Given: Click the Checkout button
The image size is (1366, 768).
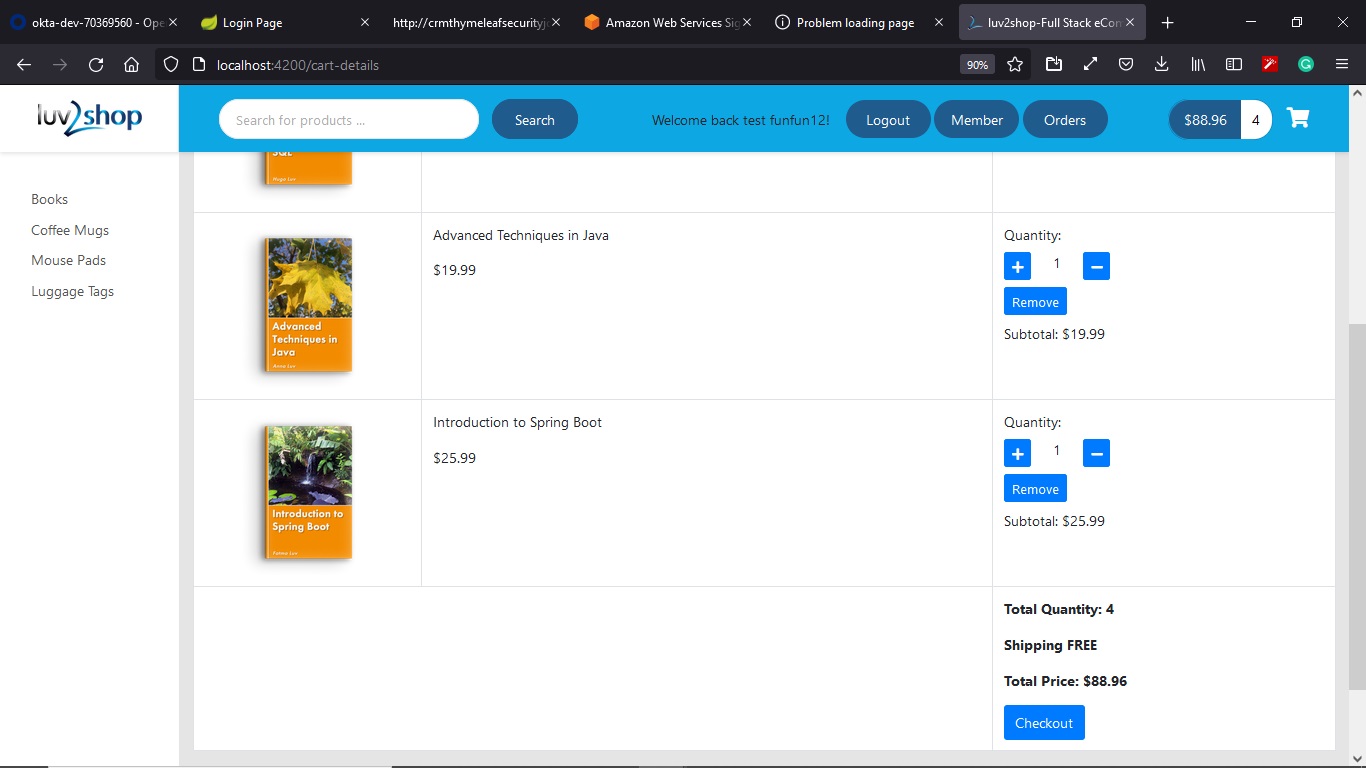Looking at the screenshot, I should (x=1044, y=723).
